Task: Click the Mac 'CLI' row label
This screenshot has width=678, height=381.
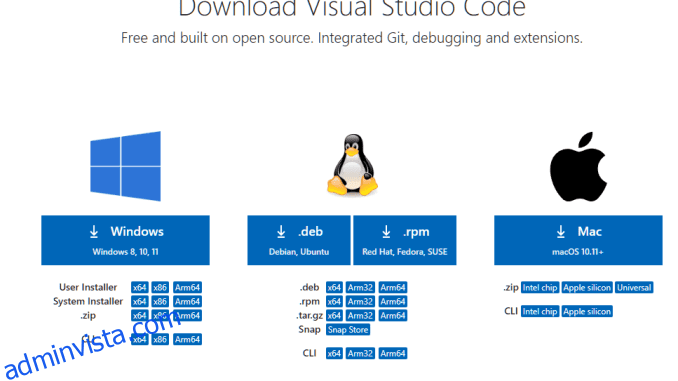Action: pos(511,311)
